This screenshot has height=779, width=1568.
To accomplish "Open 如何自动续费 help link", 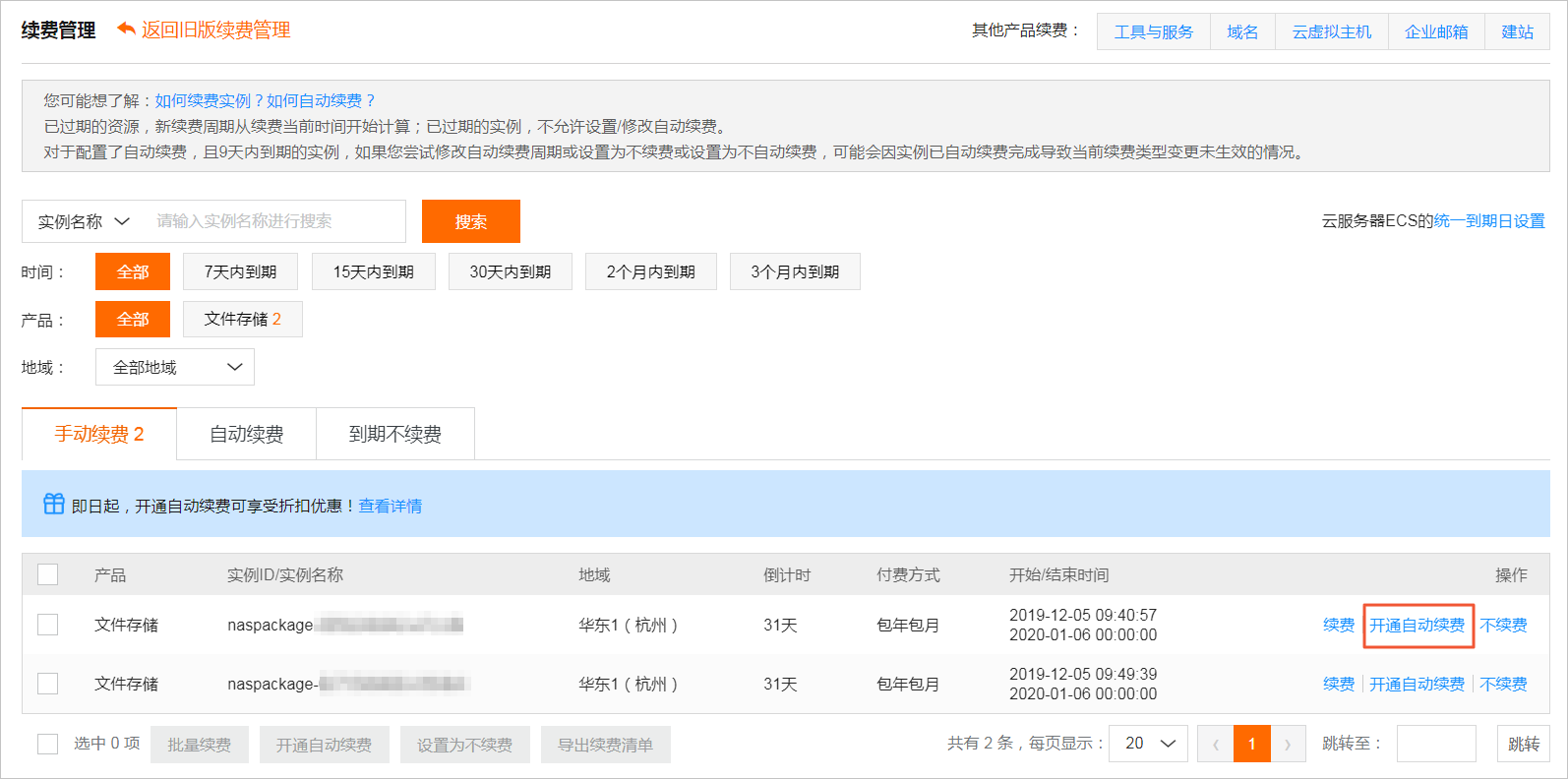I will pos(321,100).
